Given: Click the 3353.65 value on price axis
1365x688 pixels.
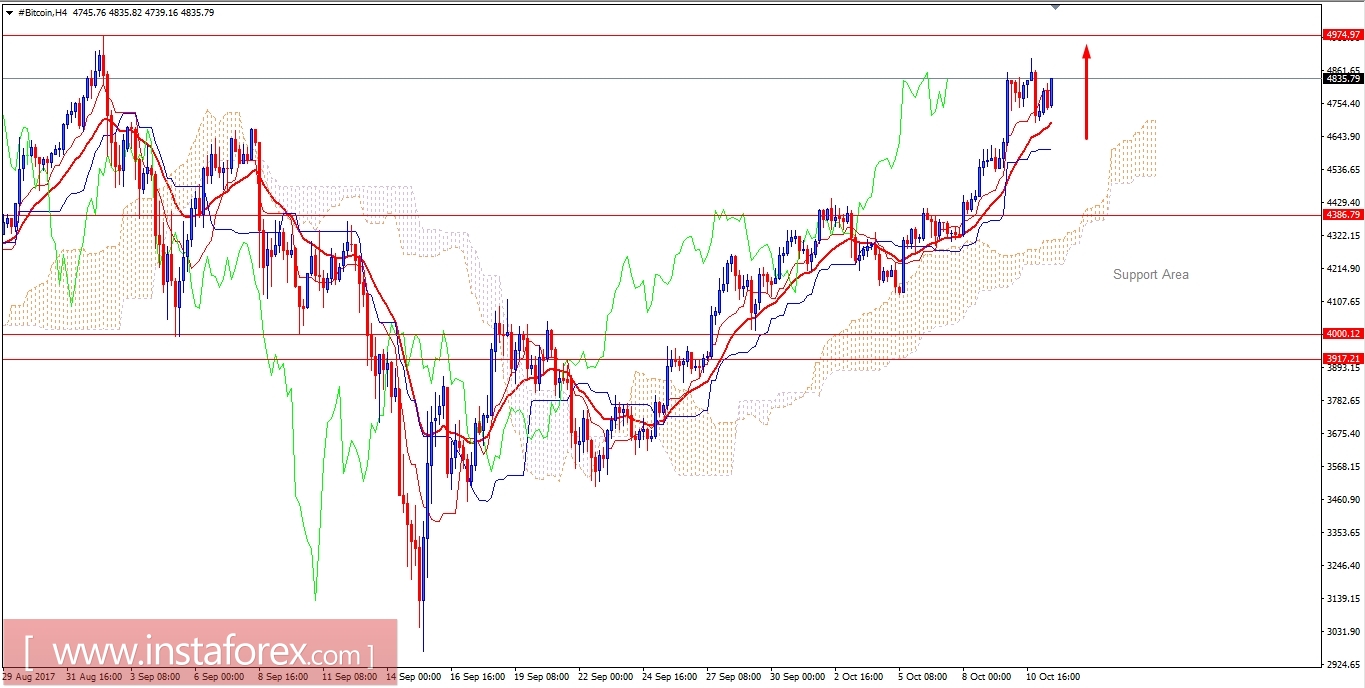Looking at the screenshot, I should [1342, 533].
